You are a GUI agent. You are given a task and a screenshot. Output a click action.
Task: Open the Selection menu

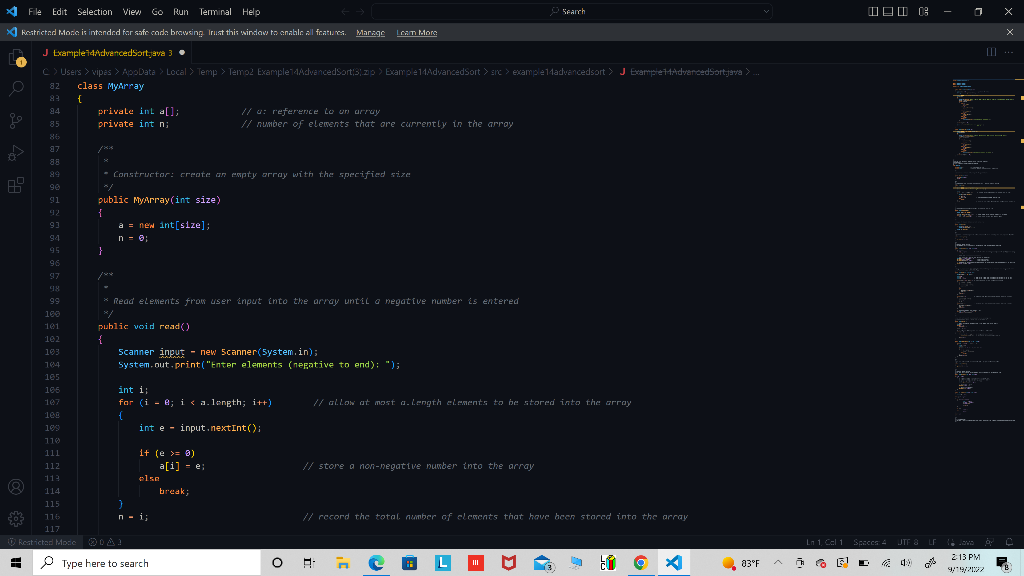click(95, 12)
